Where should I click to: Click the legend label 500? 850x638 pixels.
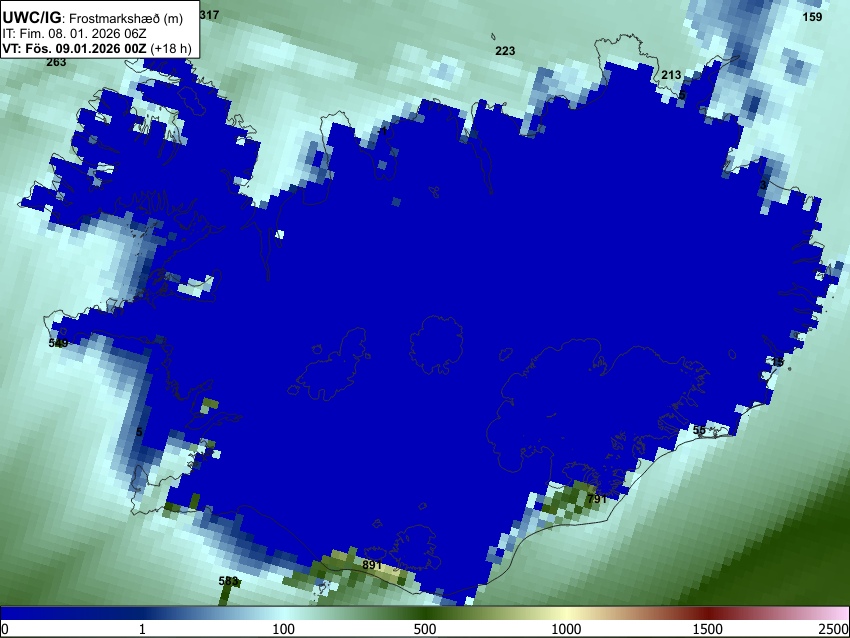coord(425,629)
